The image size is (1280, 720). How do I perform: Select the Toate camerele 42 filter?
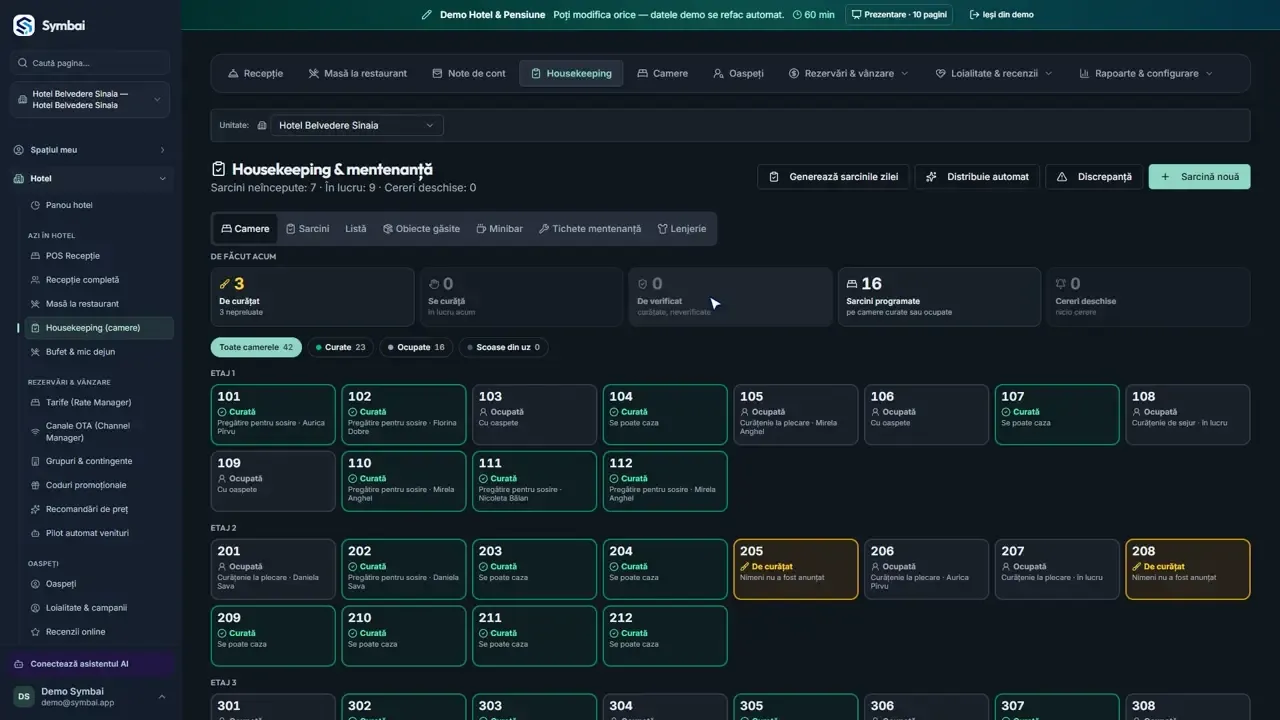(256, 347)
